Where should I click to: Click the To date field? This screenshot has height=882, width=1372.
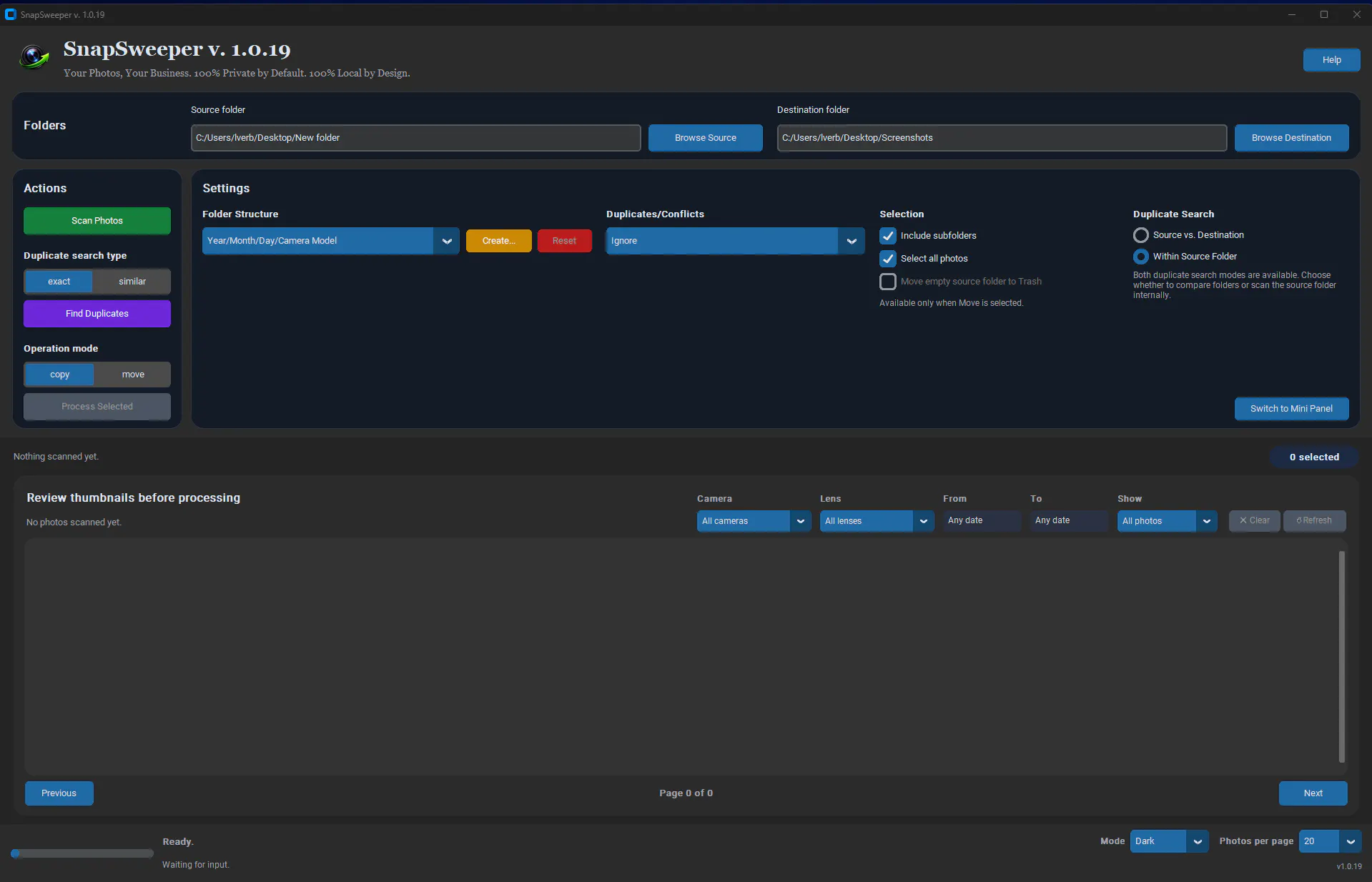(x=1069, y=521)
